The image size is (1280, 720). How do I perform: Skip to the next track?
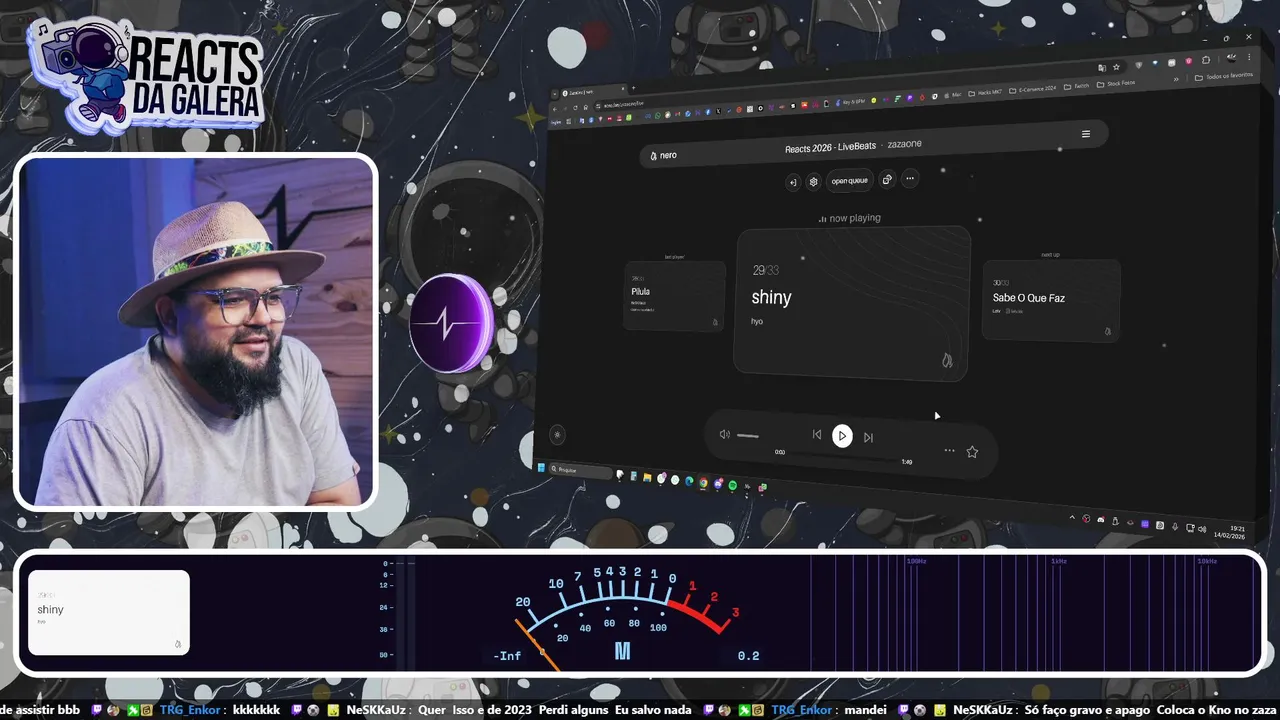coord(868,437)
